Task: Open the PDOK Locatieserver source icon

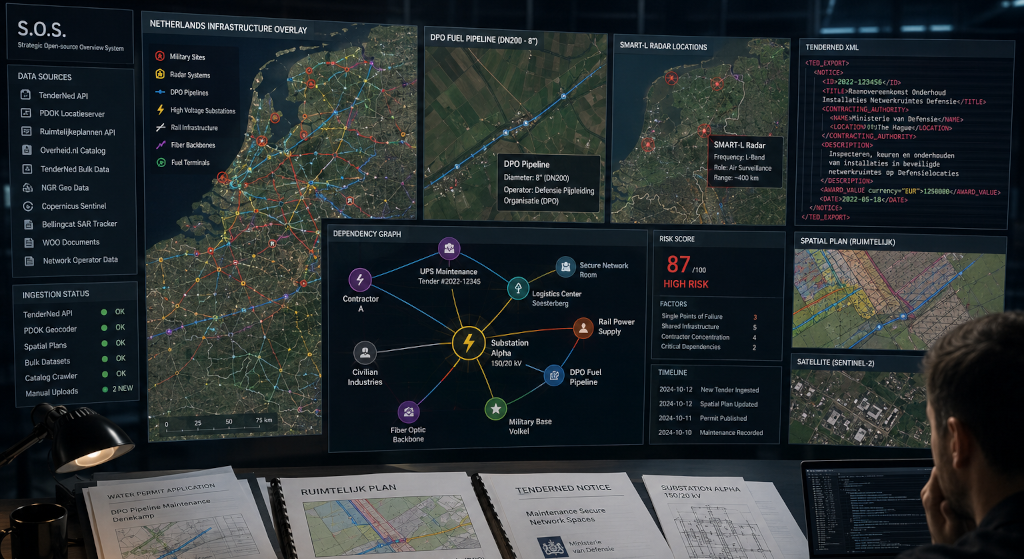Action: coord(26,113)
